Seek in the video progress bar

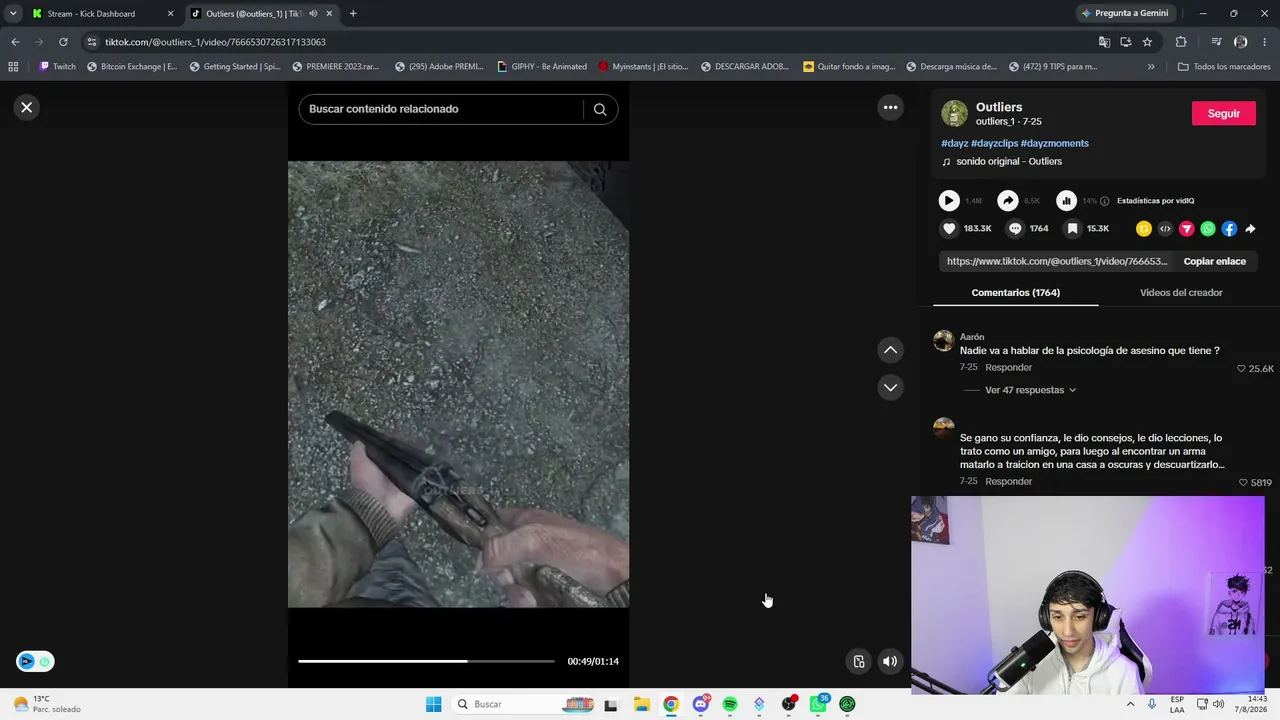point(426,661)
